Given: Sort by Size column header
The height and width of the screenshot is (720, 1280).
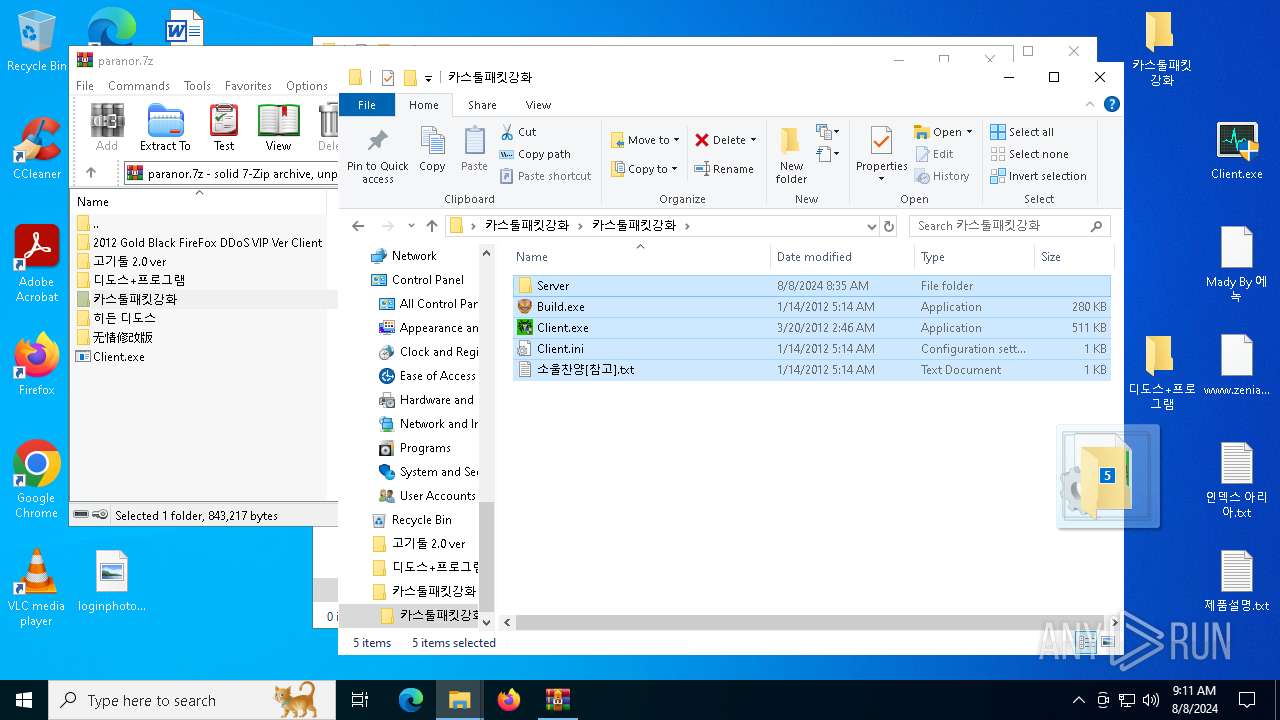Looking at the screenshot, I should click(1072, 257).
